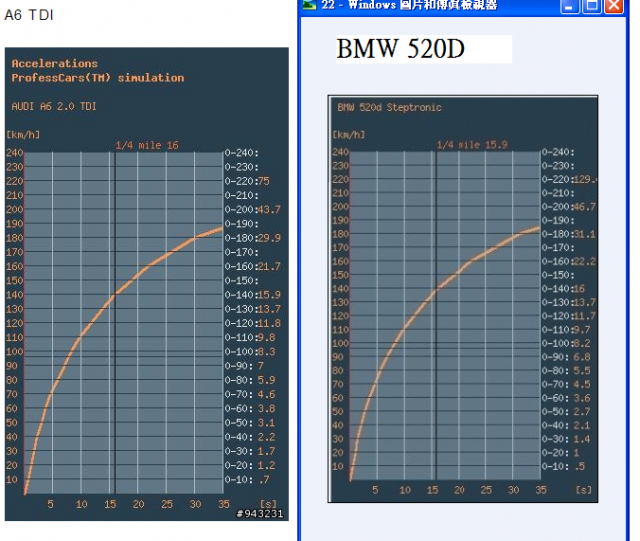Select BMW '0-50: 2.7' value
The width and height of the screenshot is (640, 541).
click(566, 411)
